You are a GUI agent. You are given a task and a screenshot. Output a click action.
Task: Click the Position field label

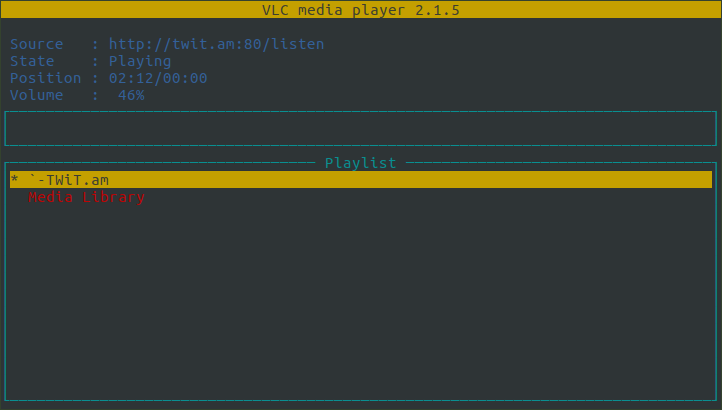pyautogui.click(x=45, y=78)
